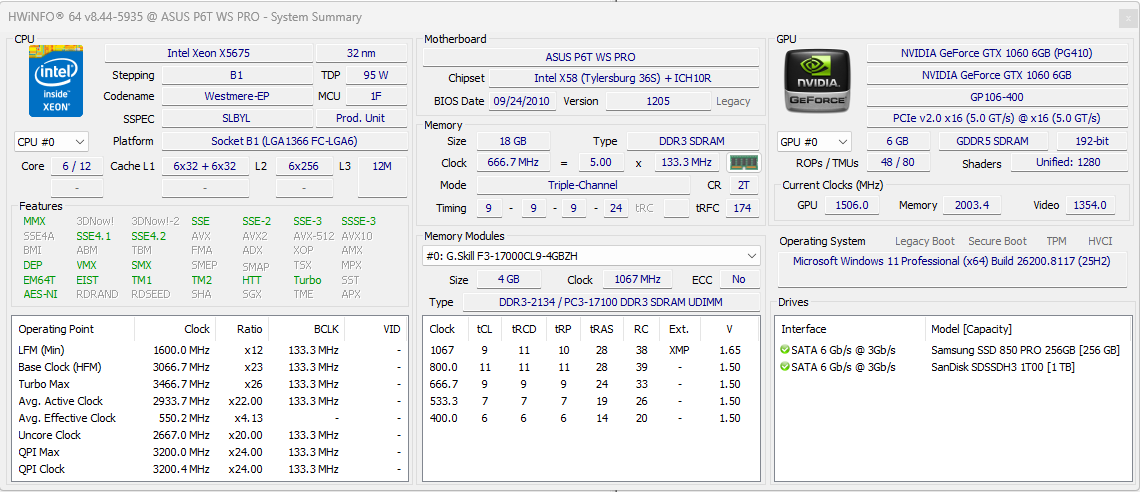Click the green memory module icon

tap(743, 163)
